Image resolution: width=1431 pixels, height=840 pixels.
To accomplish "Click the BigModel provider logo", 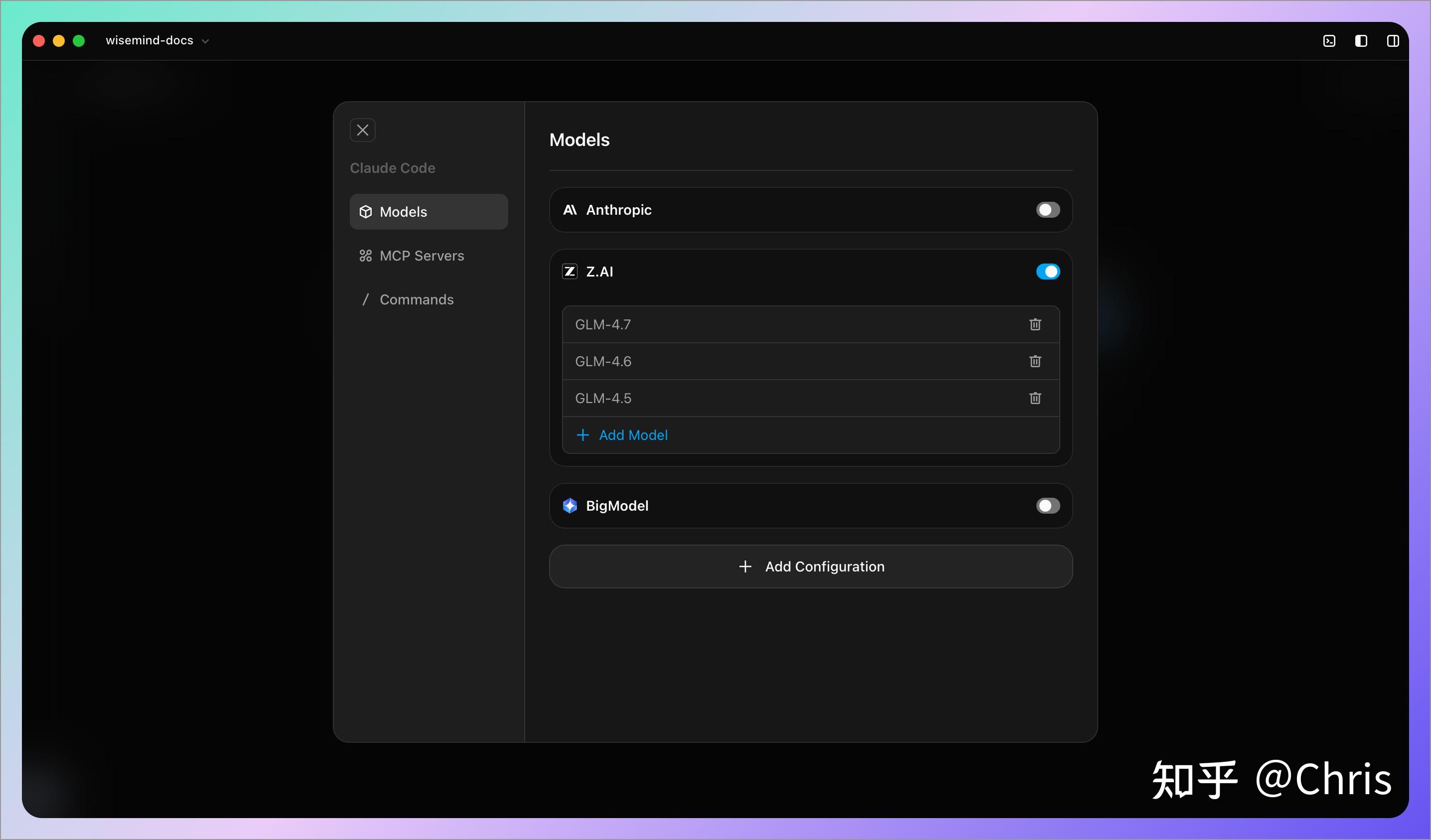I will pos(570,506).
